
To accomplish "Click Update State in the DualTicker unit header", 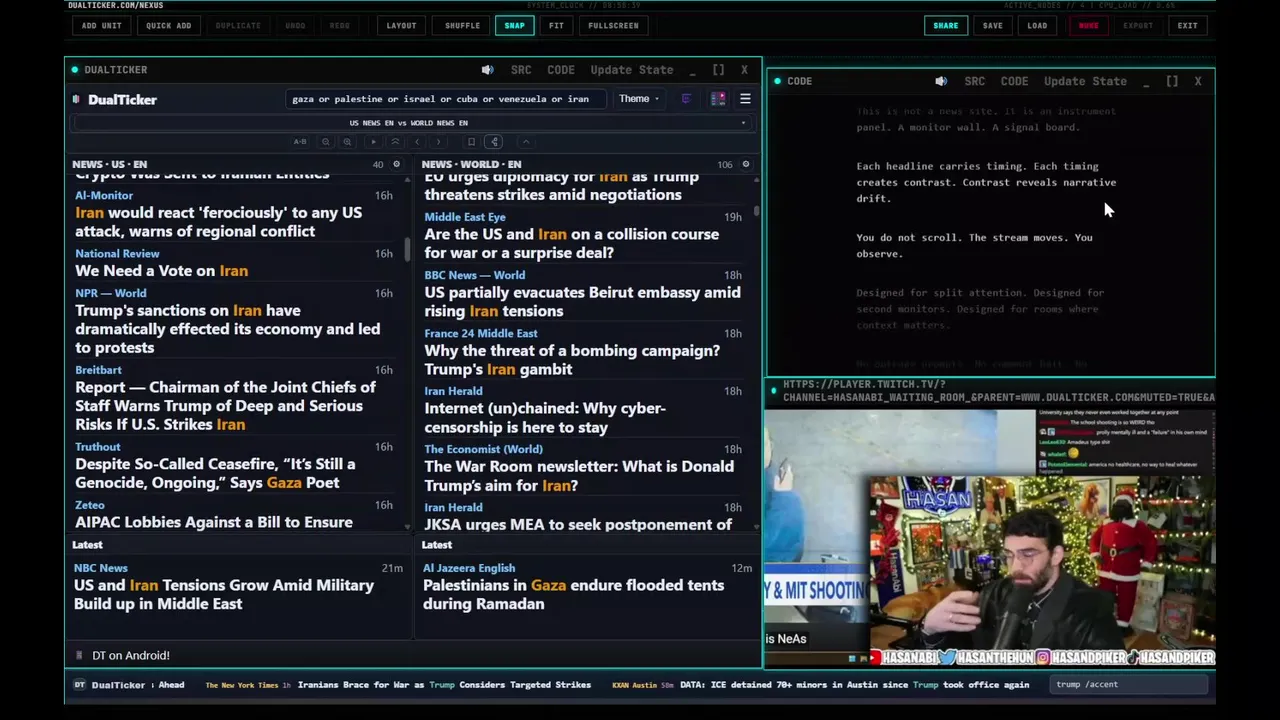I will pos(632,70).
